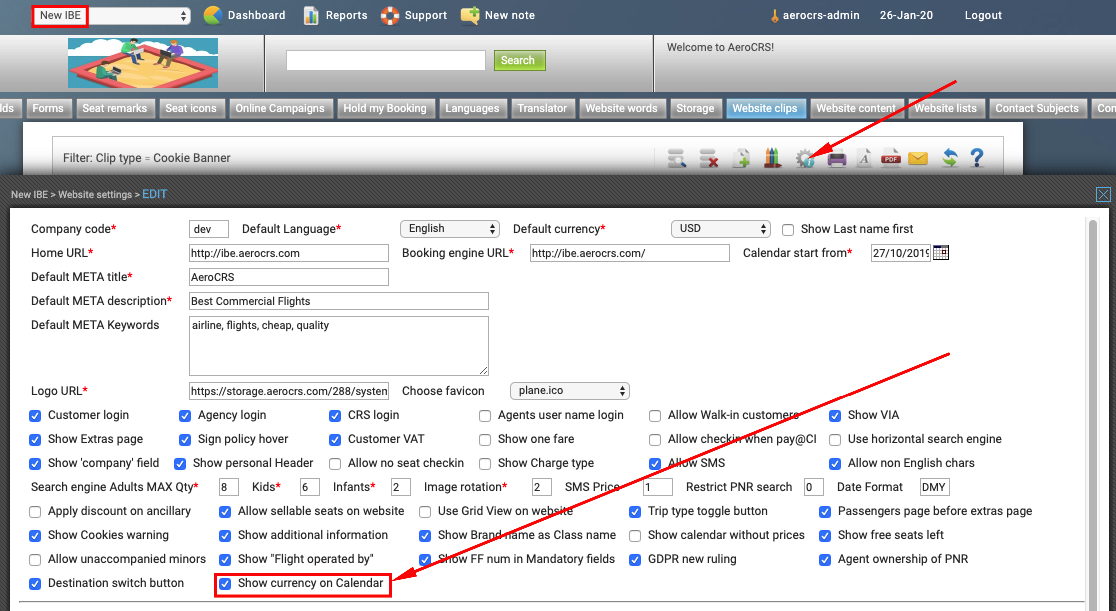The width and height of the screenshot is (1116, 611).
Task: Click the Default META Keywords text area
Action: 339,346
